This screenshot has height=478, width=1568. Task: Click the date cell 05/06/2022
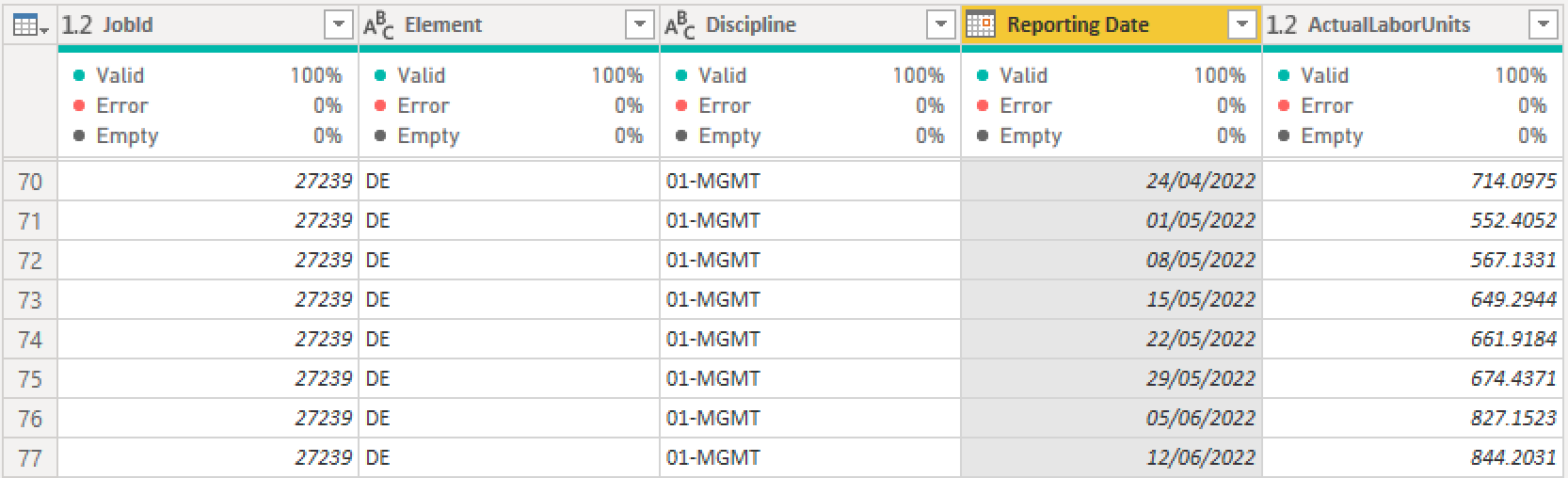pyautogui.click(x=1112, y=418)
